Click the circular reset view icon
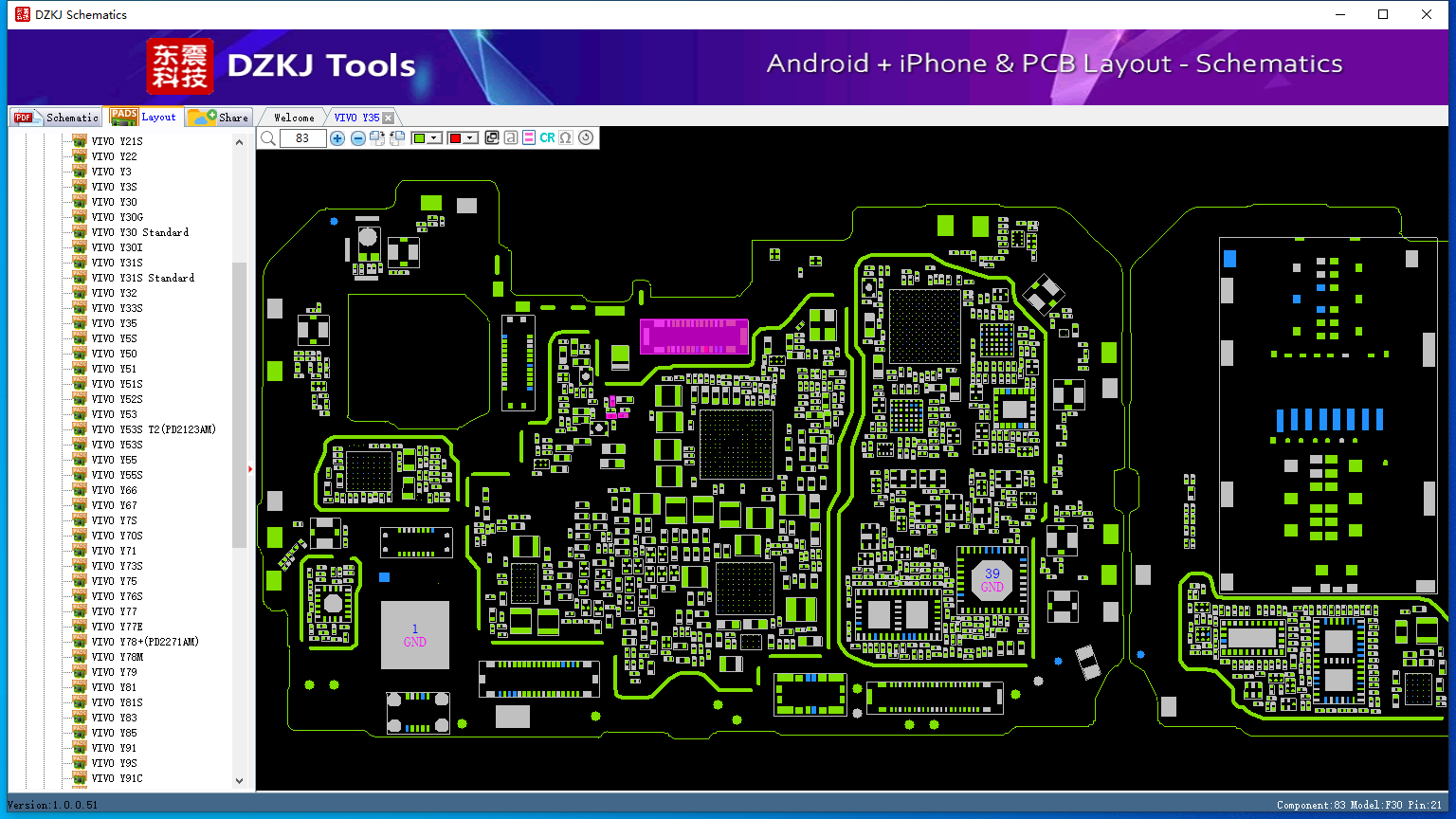The width and height of the screenshot is (1456, 819). click(586, 138)
